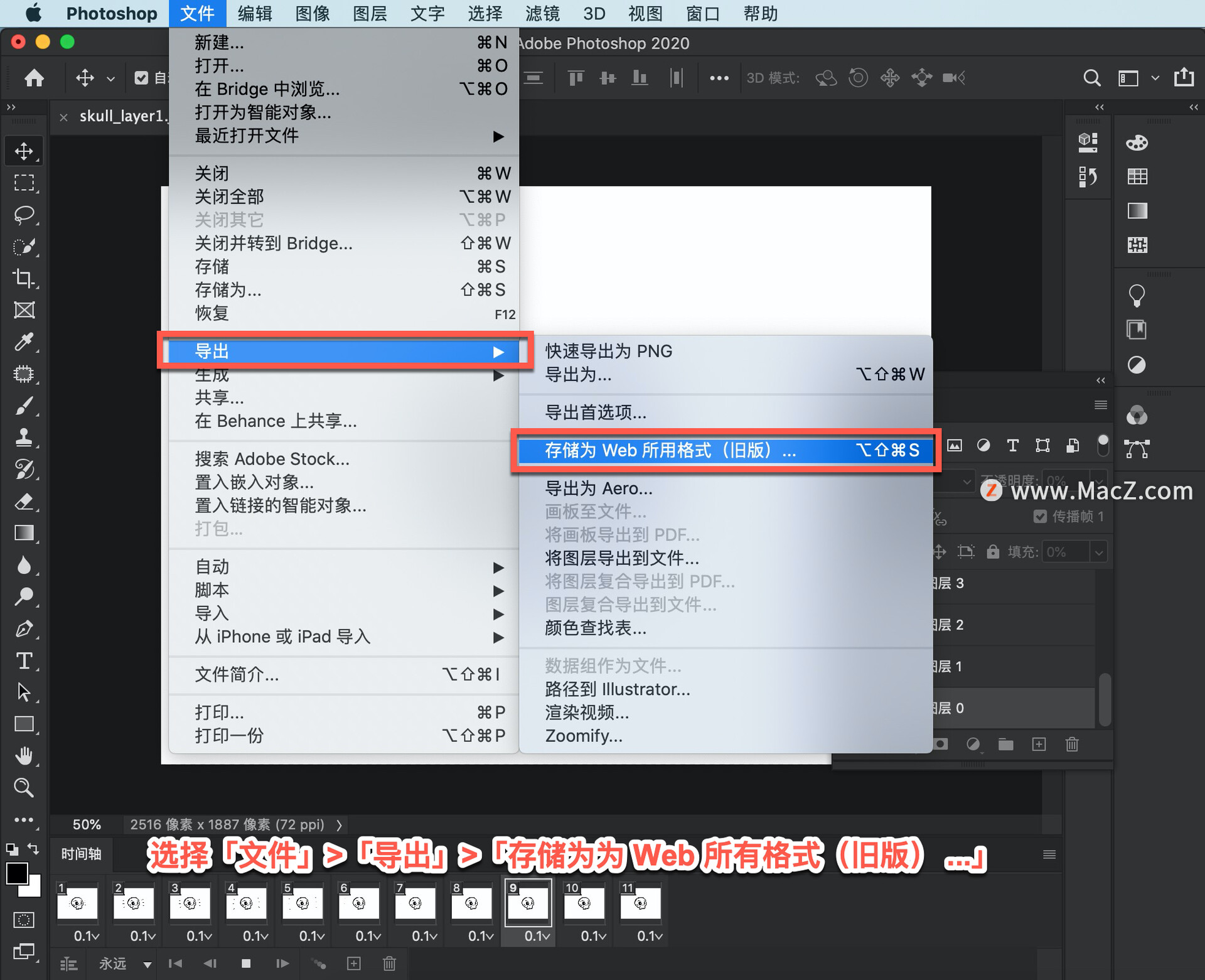Select the Gradient tool
This screenshot has width=1205, height=980.
pyautogui.click(x=24, y=533)
